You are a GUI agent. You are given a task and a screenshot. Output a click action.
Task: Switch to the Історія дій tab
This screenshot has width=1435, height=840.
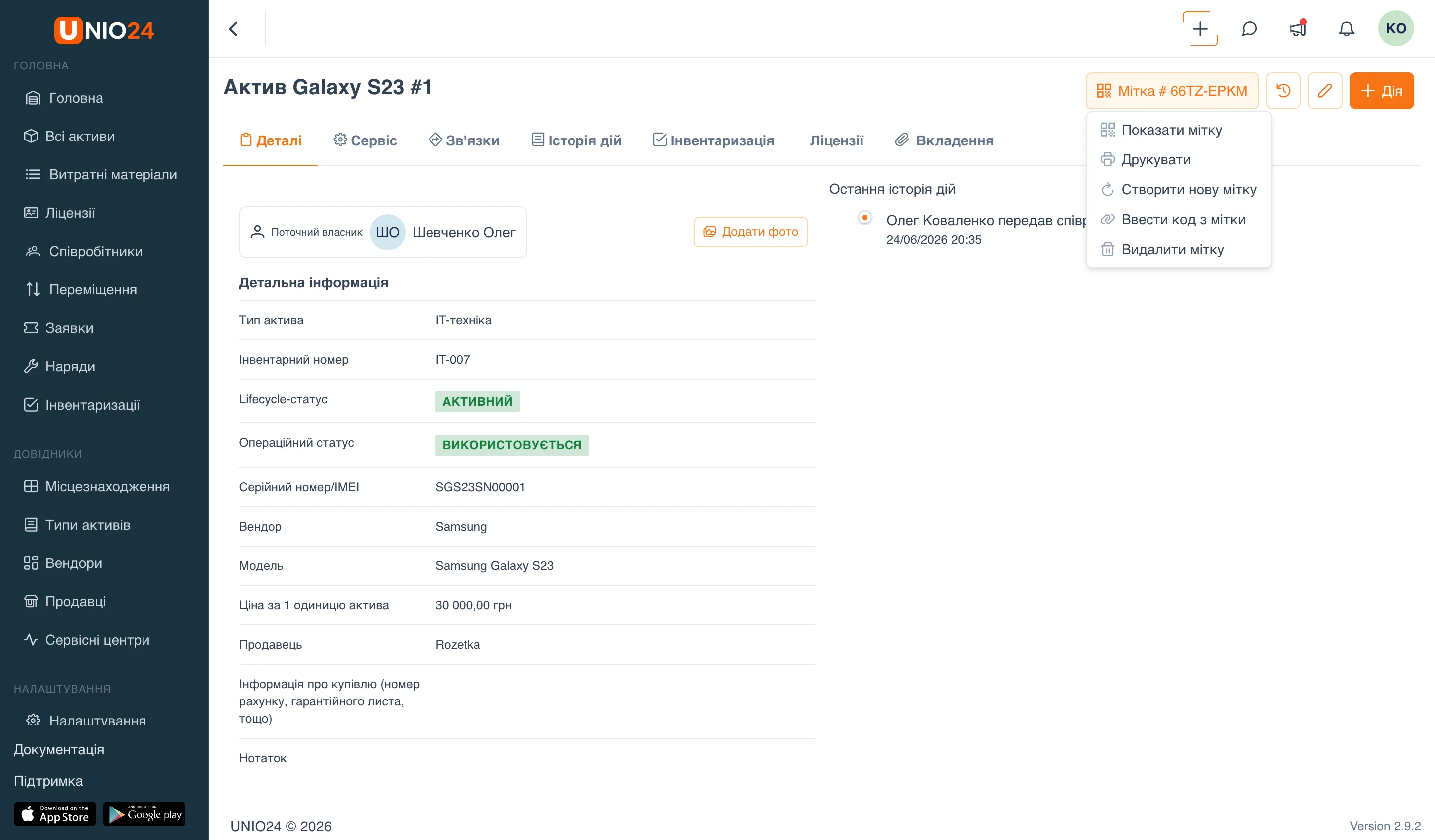click(575, 140)
